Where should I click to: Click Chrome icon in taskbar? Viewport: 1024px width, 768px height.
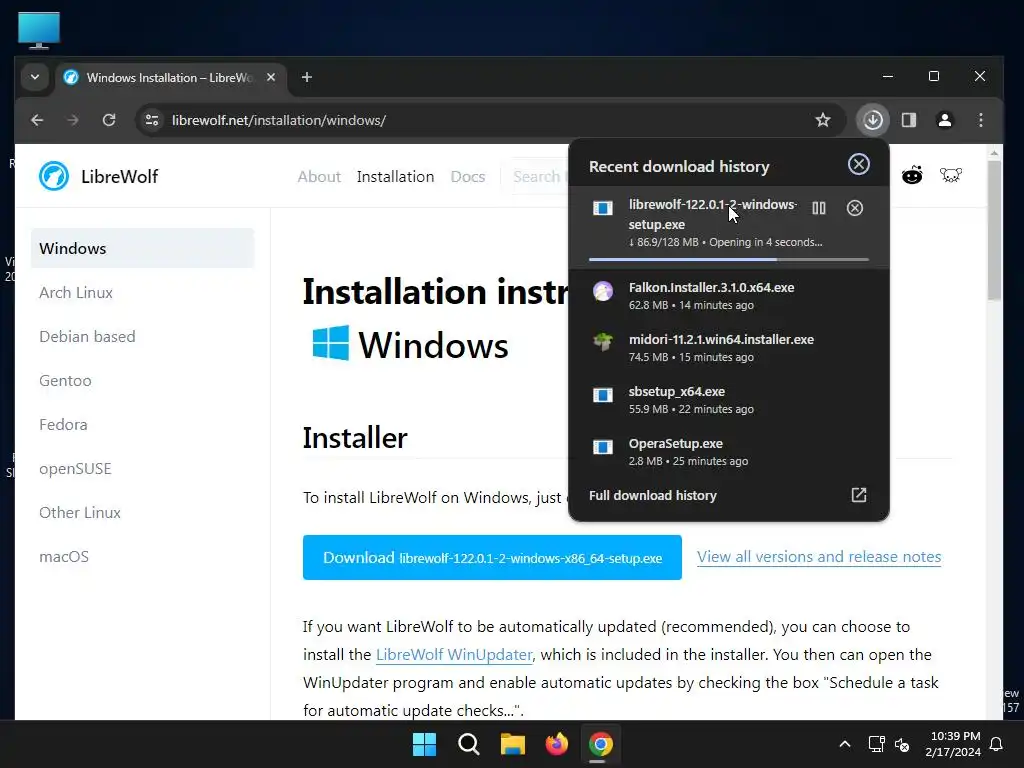601,744
